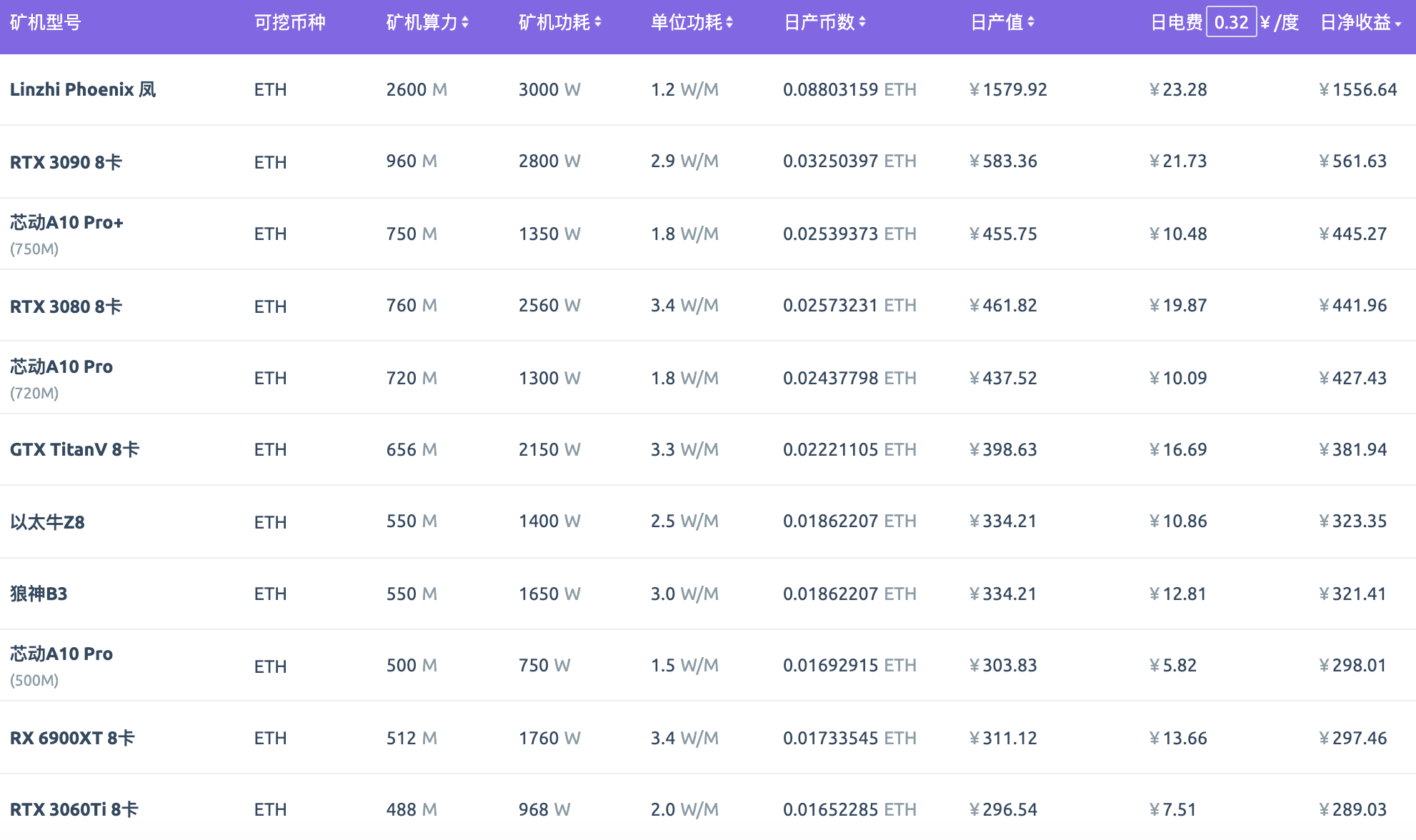Click hashrate 656 M value

tap(412, 450)
